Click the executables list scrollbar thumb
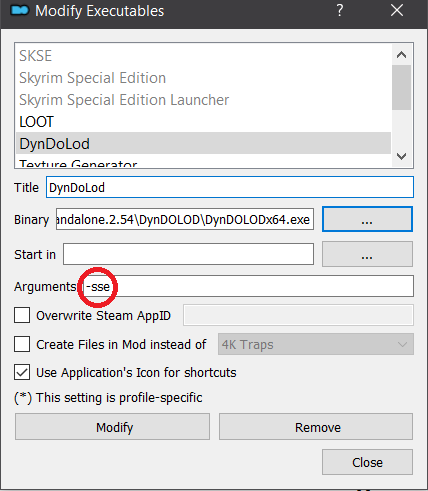Screen dimensions: 428x491 coord(401,87)
